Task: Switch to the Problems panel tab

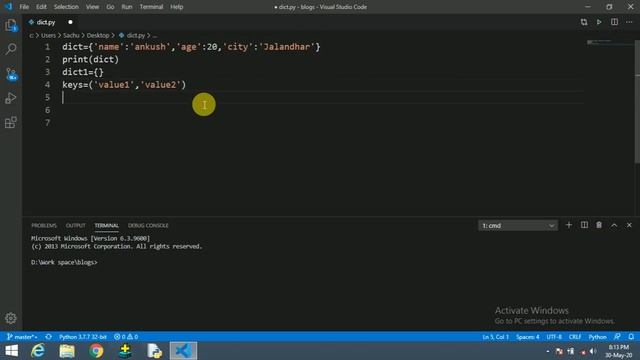Action: pyautogui.click(x=44, y=225)
